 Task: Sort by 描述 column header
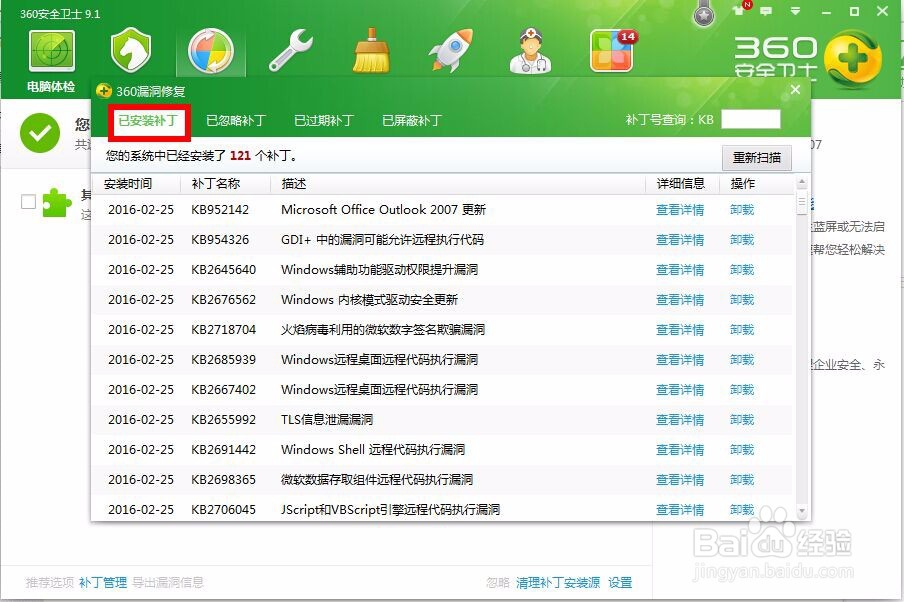(293, 183)
